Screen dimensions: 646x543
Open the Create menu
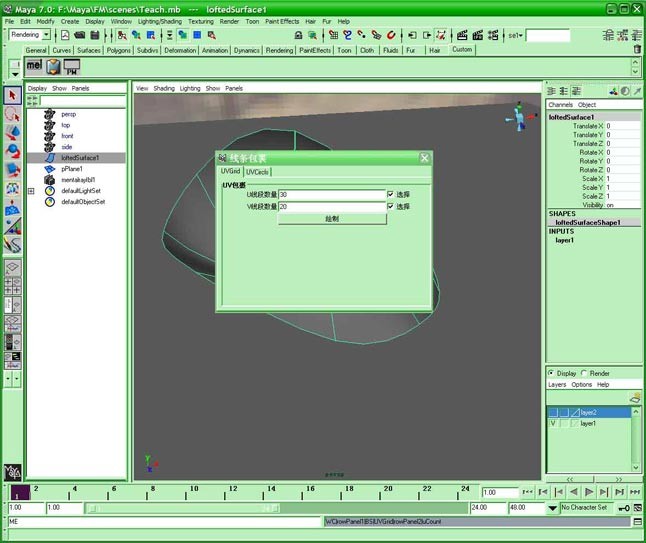pyautogui.click(x=70, y=21)
